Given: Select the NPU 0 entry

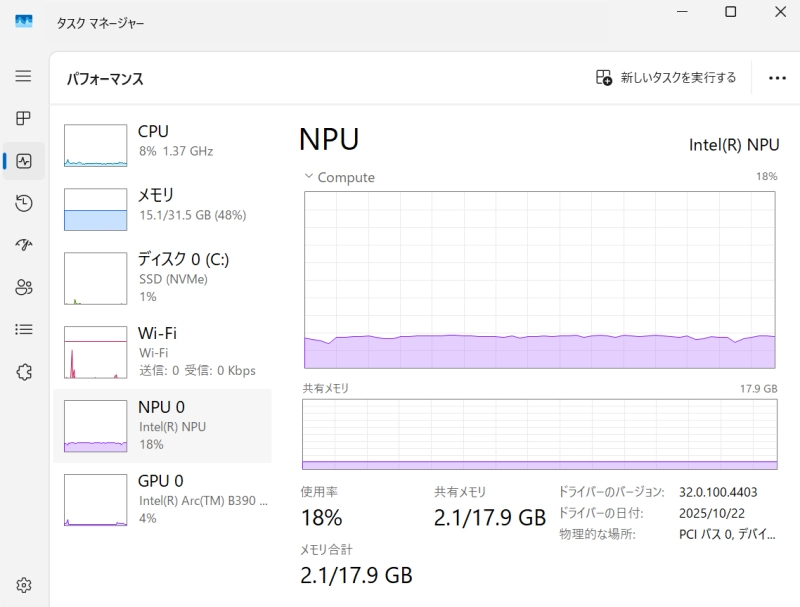Looking at the screenshot, I should [x=162, y=426].
